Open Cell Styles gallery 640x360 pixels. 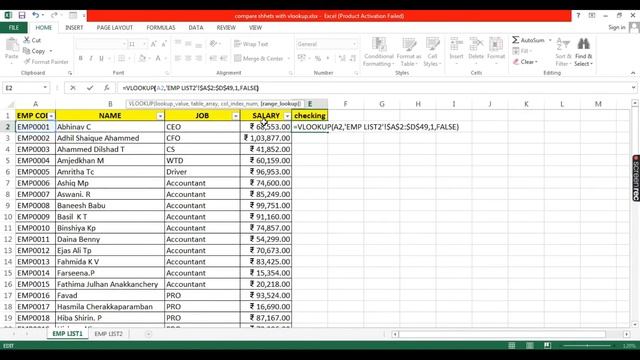coord(432,52)
